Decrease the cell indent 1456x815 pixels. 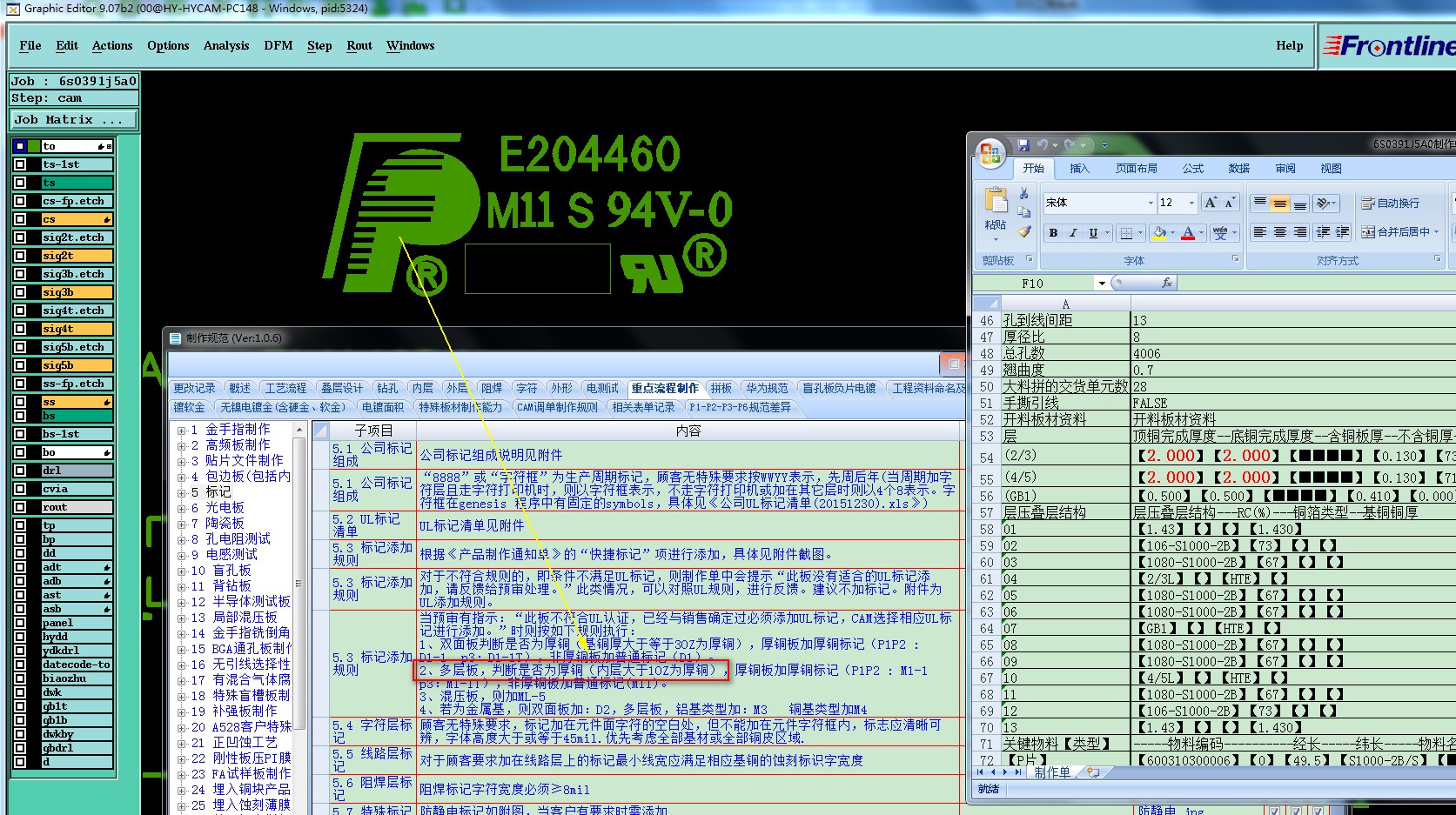coord(1323,232)
